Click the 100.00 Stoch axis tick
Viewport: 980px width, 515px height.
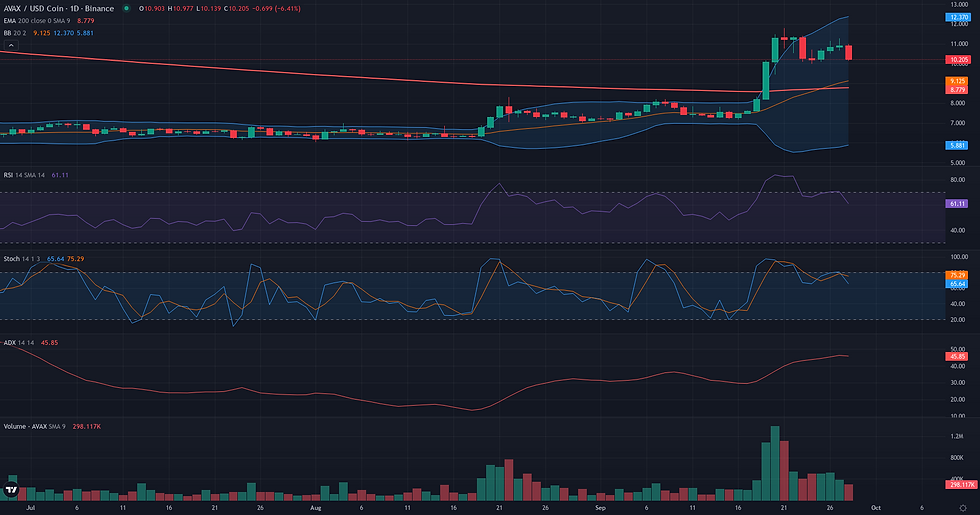pos(959,257)
